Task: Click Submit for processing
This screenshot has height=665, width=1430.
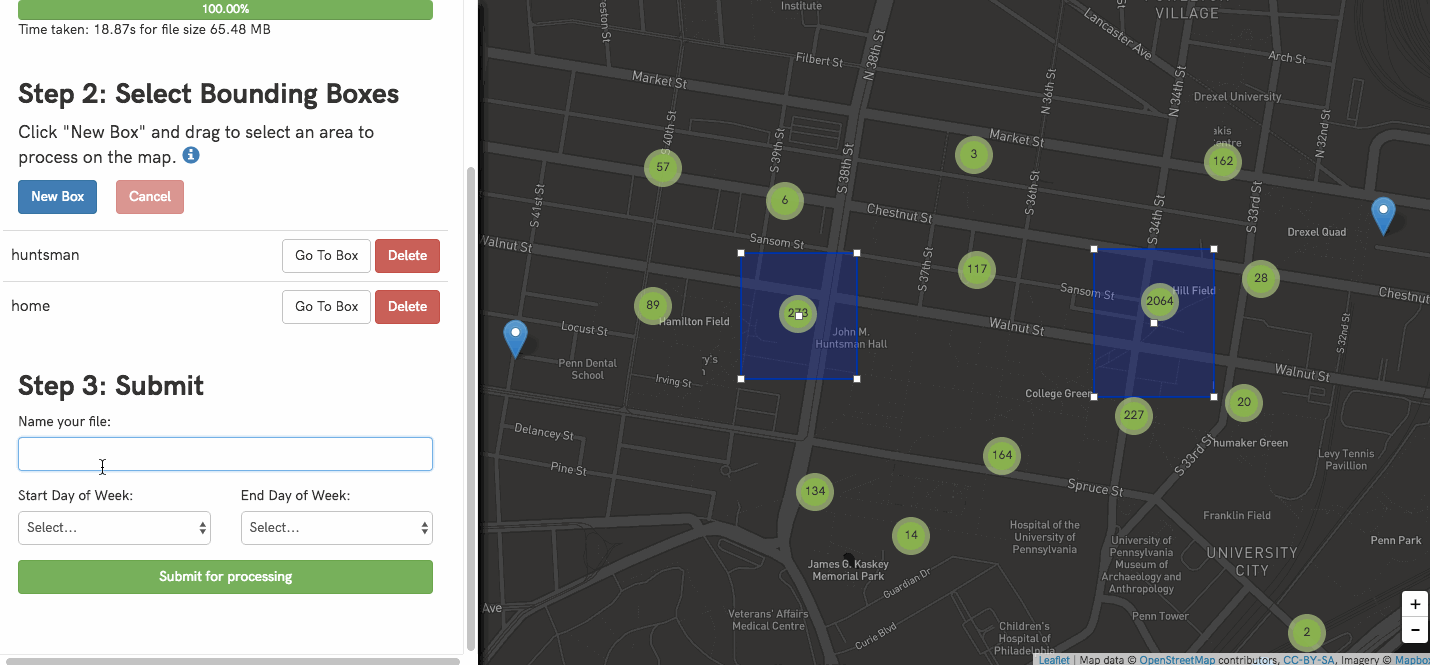Action: click(225, 577)
